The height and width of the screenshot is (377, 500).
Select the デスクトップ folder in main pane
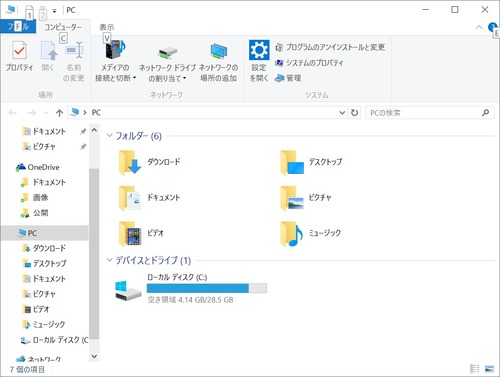click(x=311, y=162)
